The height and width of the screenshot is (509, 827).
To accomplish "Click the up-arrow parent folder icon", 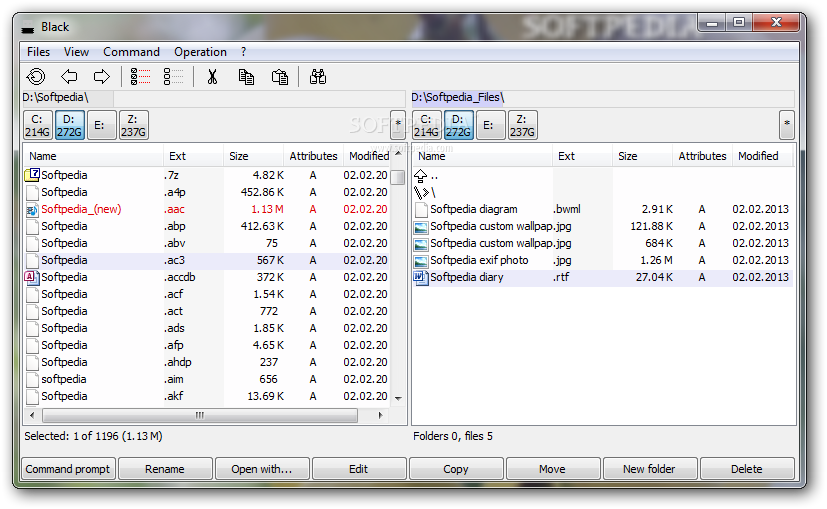I will pos(420,175).
